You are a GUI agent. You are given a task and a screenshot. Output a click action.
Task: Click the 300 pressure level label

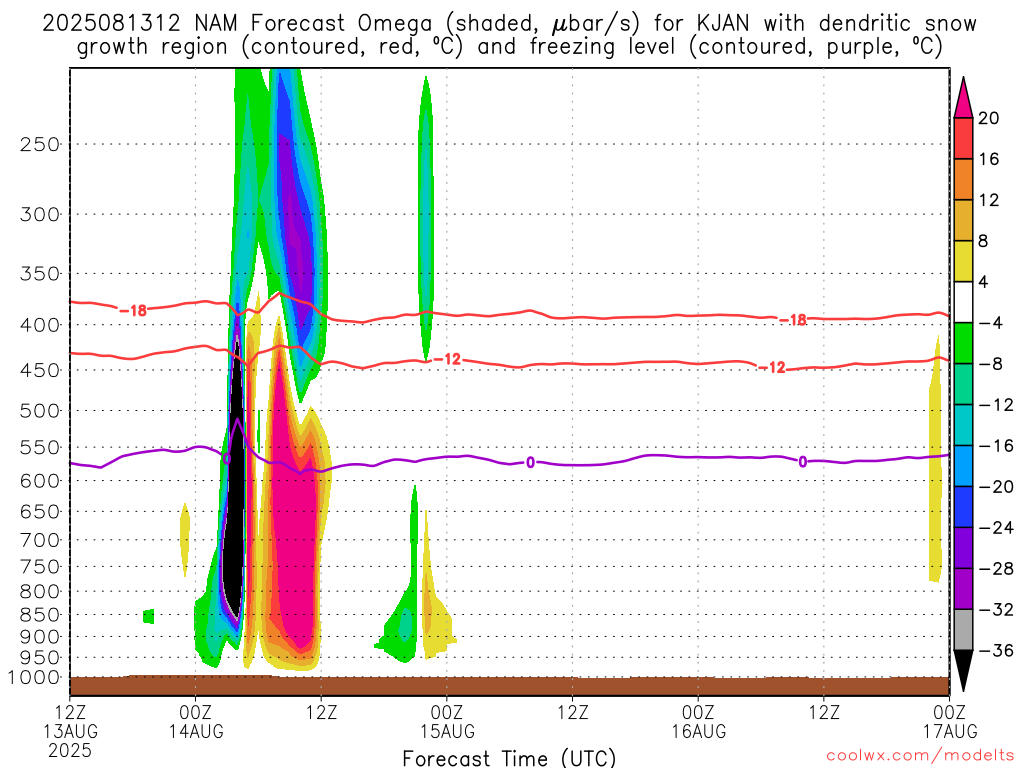coord(40,214)
